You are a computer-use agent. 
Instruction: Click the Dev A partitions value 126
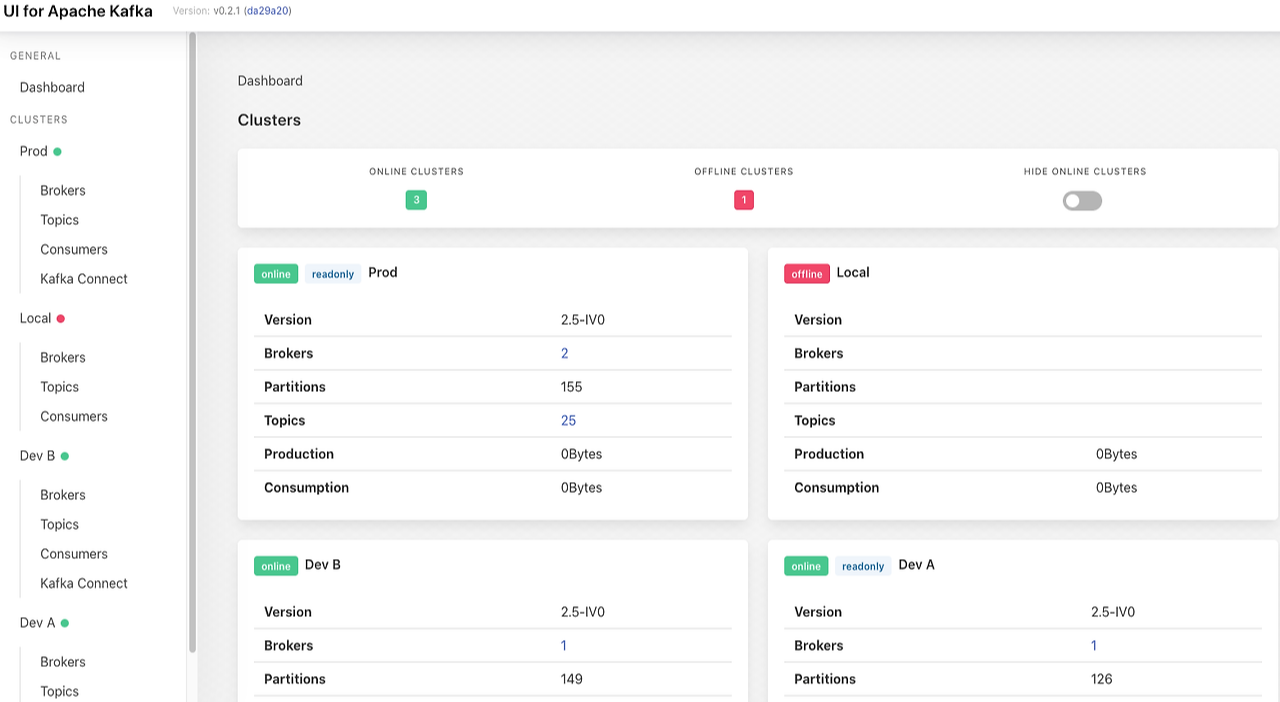(1102, 679)
